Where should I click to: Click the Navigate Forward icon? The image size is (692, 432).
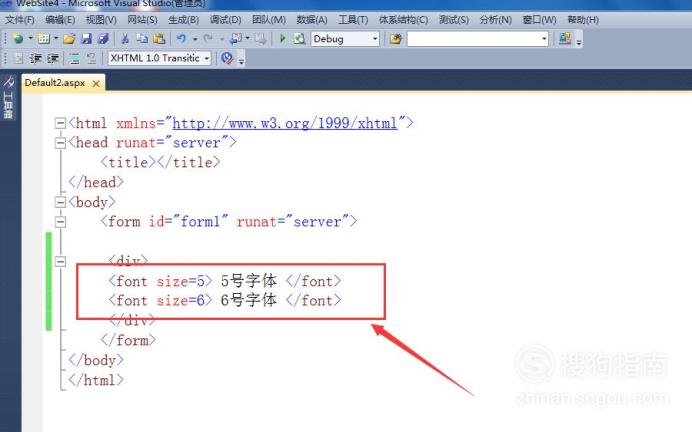point(260,39)
